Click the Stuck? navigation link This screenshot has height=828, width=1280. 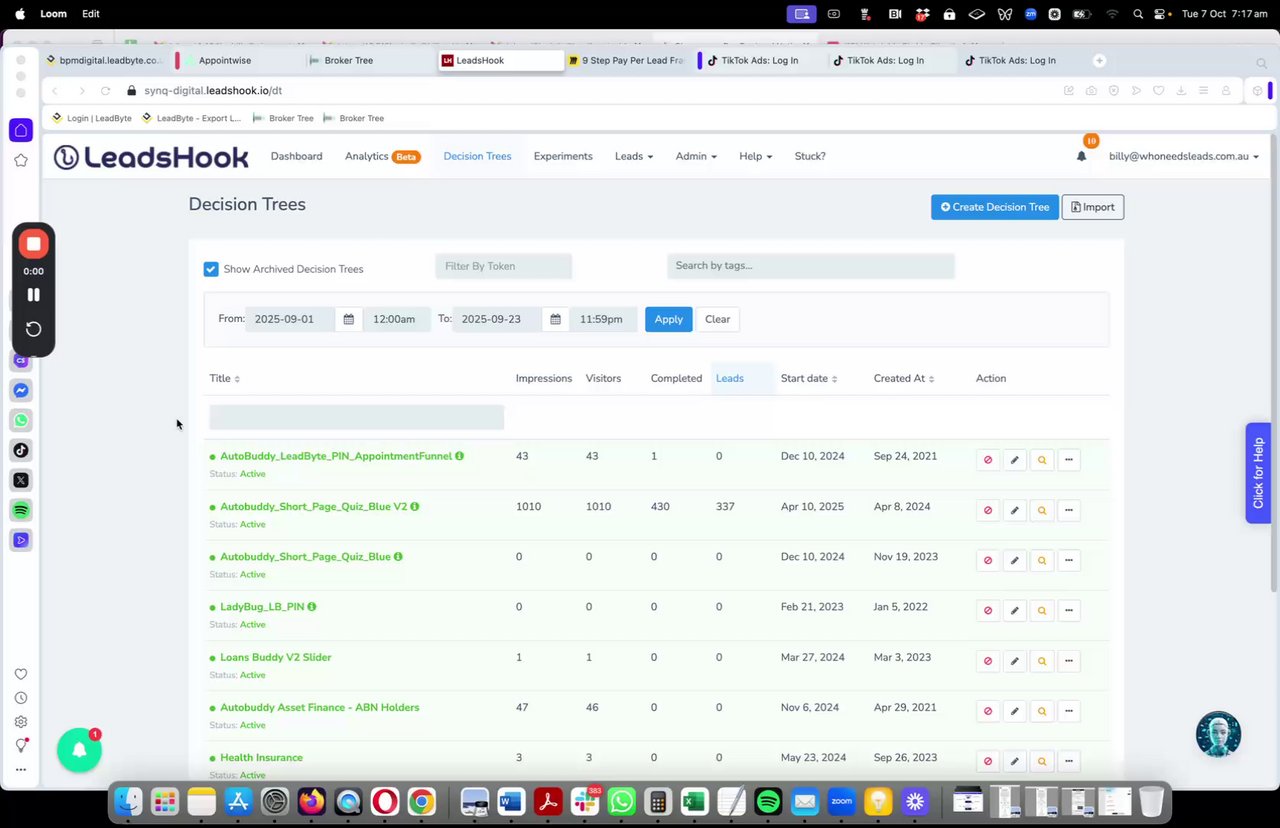[810, 156]
